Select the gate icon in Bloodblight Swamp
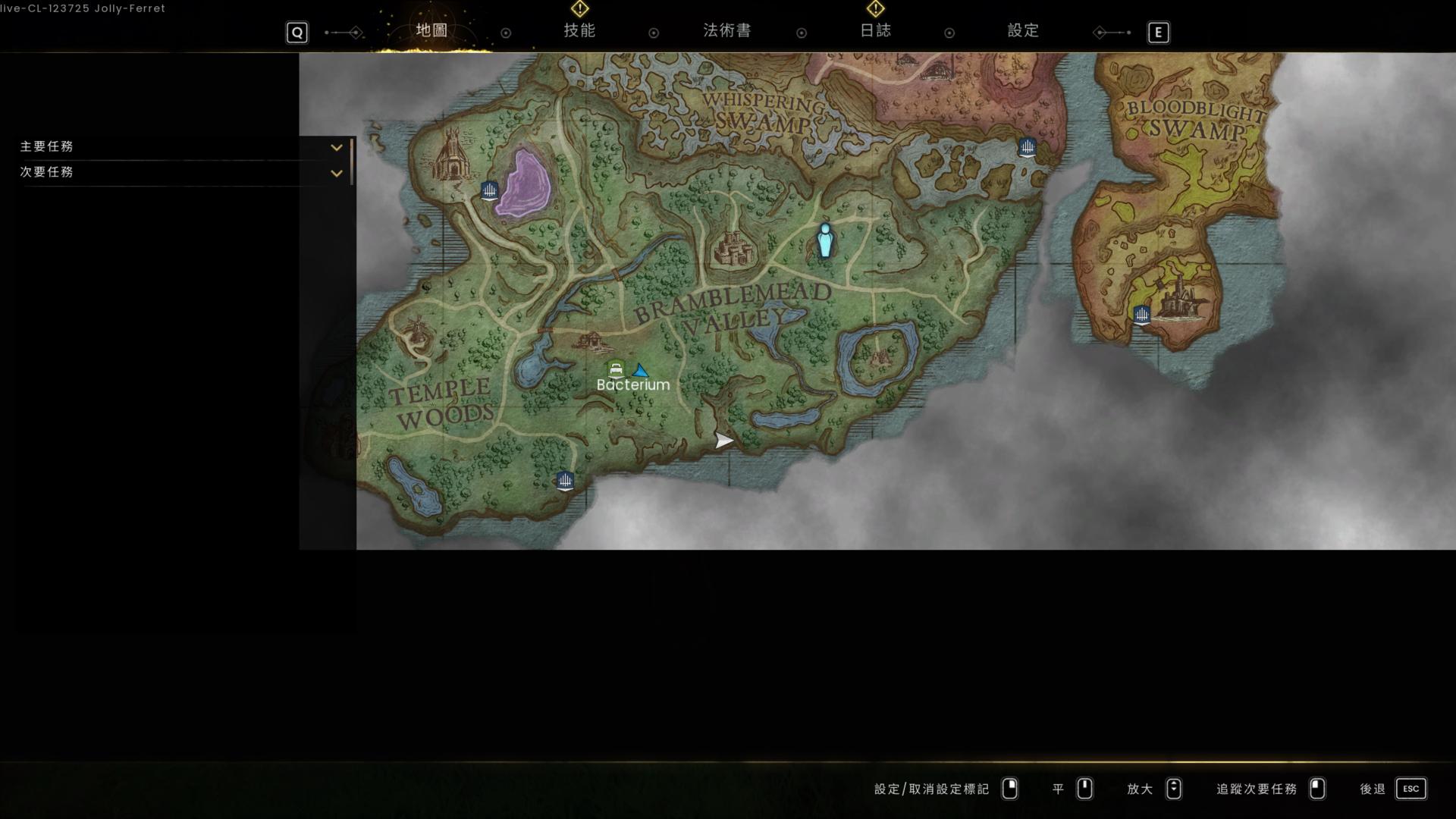Image resolution: width=1456 pixels, height=819 pixels. 1141,314
